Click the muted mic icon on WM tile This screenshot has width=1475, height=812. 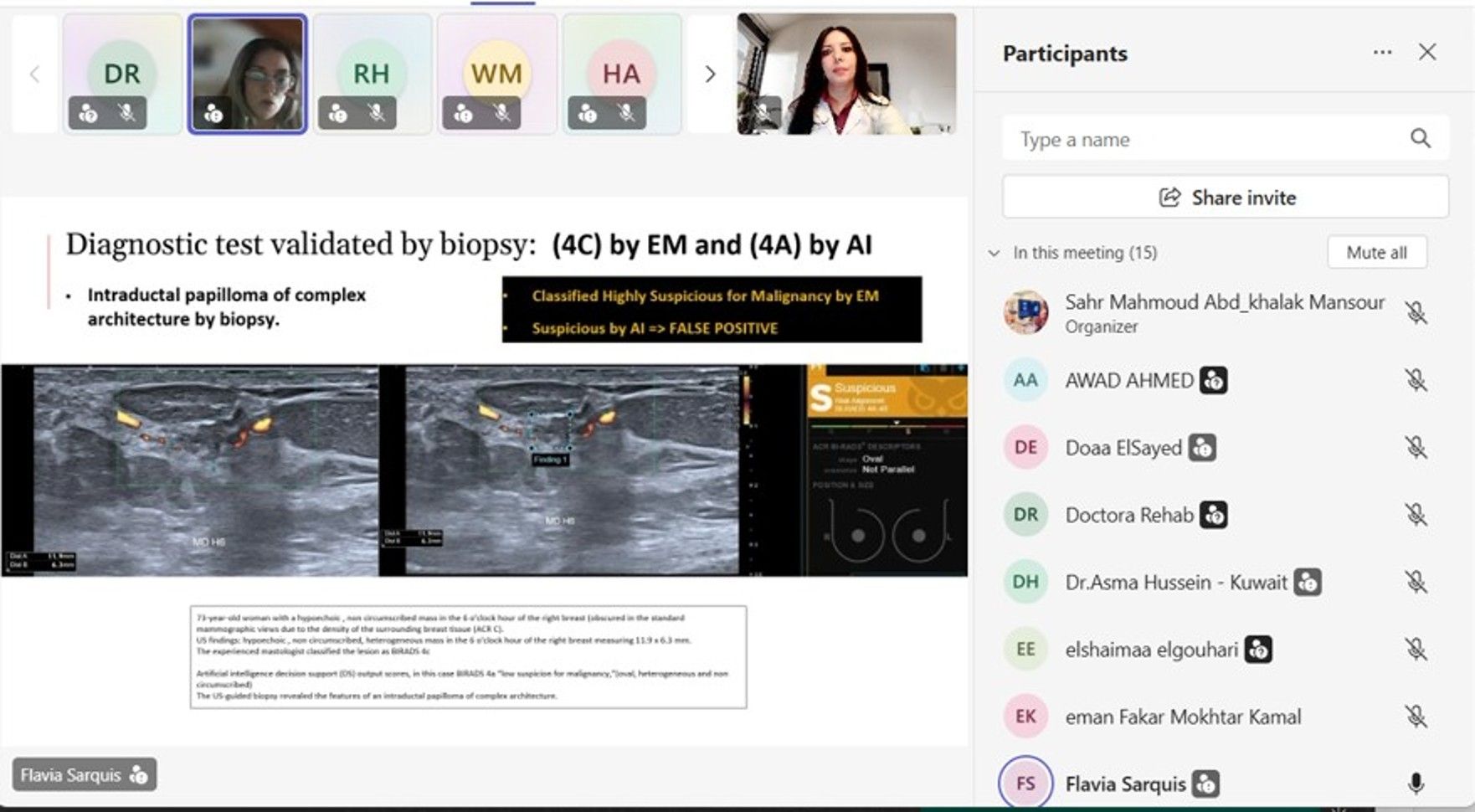(501, 113)
